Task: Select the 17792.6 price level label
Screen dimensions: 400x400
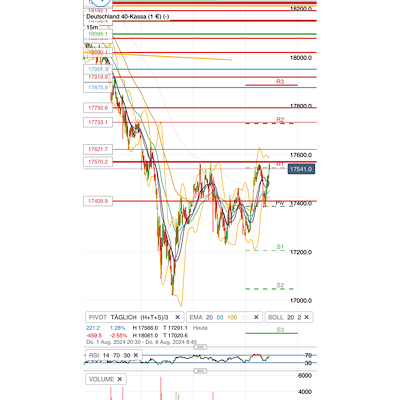Action: [98, 108]
